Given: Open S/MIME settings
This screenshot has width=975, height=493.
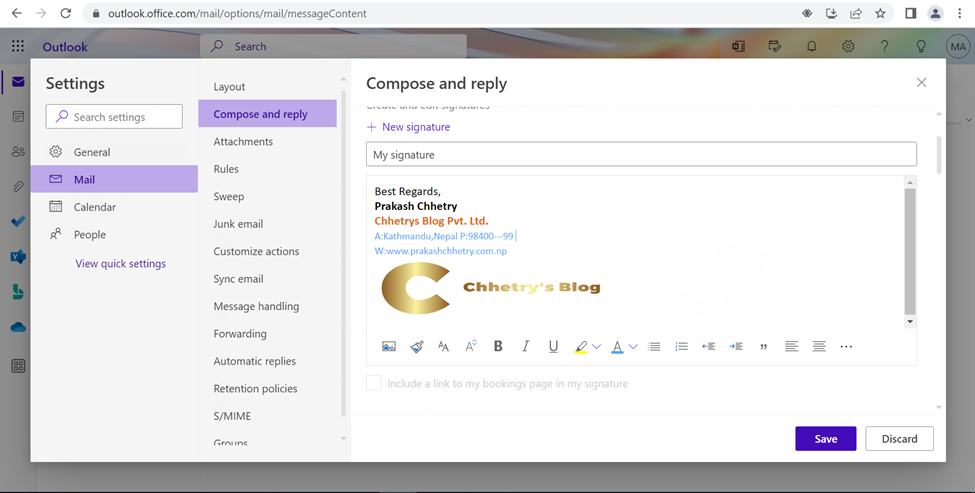Looking at the screenshot, I should click(267, 416).
